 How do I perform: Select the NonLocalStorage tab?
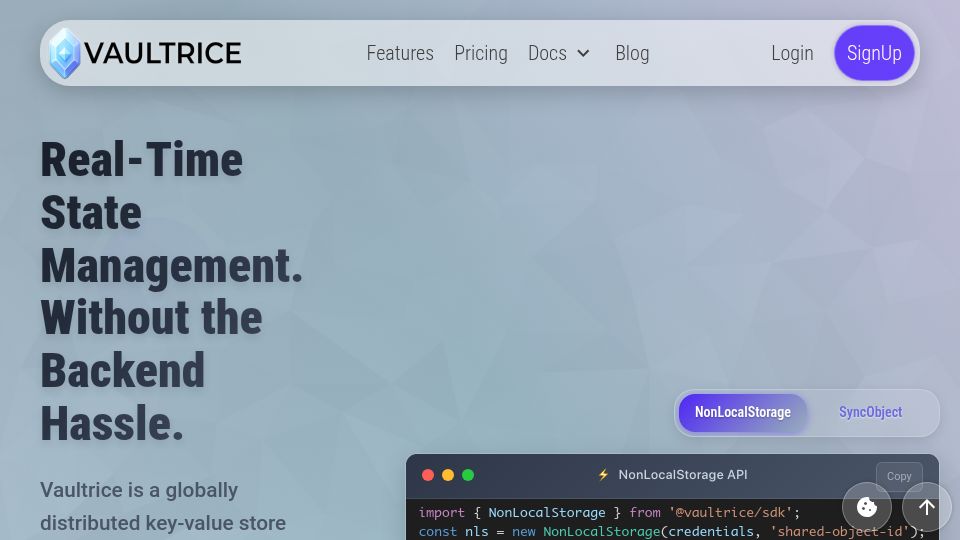(743, 412)
